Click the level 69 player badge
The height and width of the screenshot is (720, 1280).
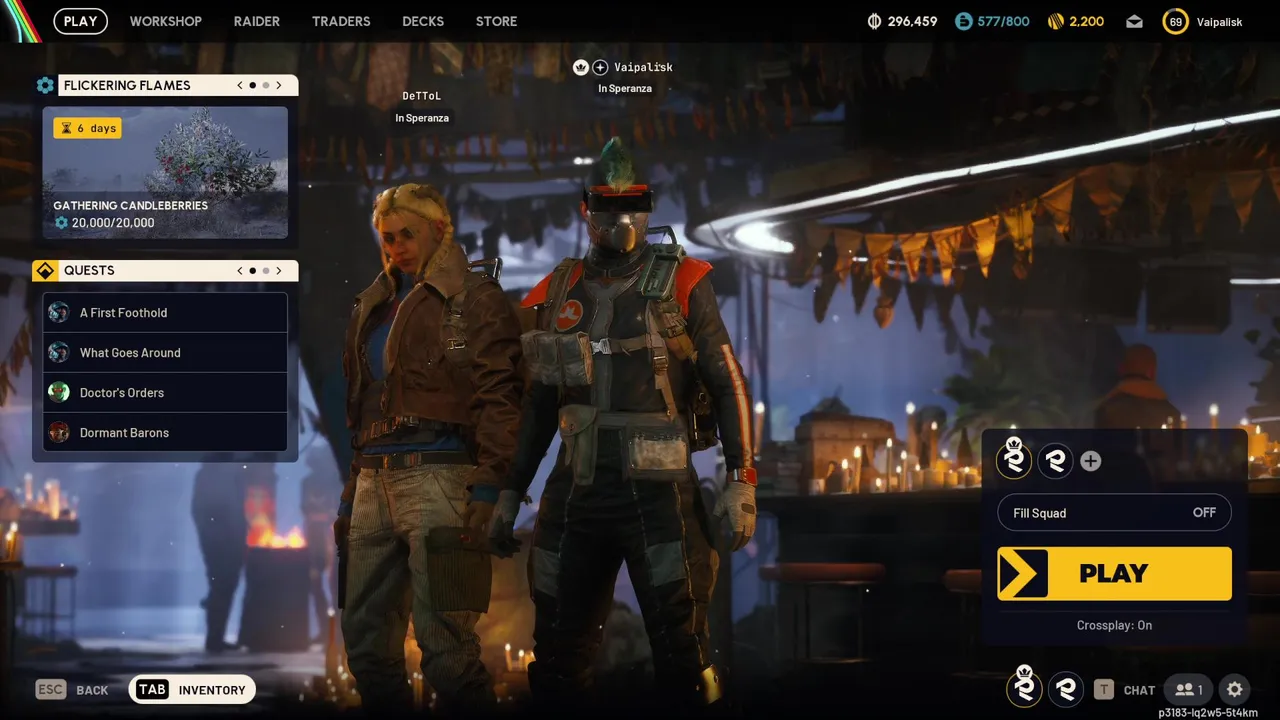point(1175,21)
